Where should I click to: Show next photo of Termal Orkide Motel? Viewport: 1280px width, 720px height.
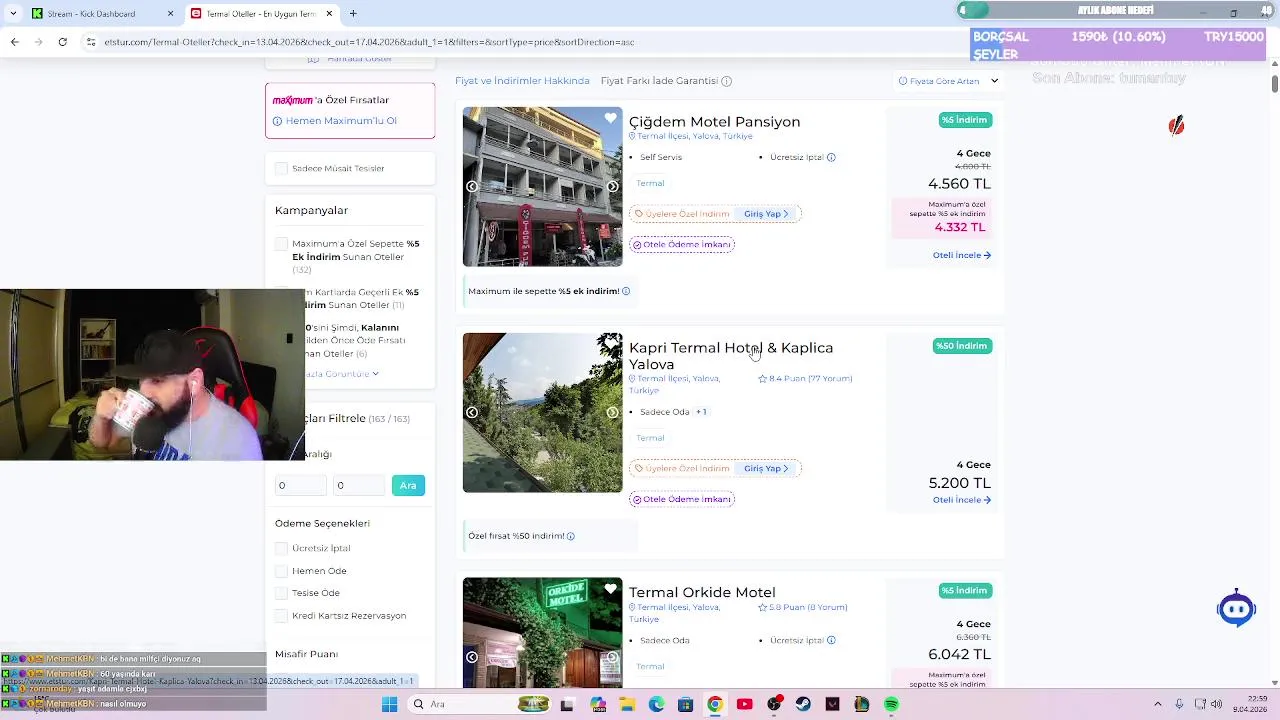[612, 657]
